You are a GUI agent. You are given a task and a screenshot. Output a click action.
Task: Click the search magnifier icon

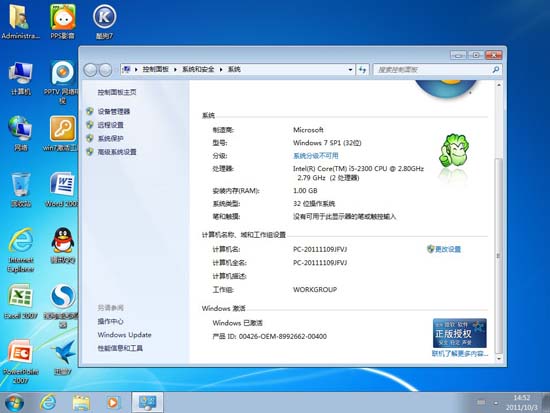pyautogui.click(x=496, y=69)
